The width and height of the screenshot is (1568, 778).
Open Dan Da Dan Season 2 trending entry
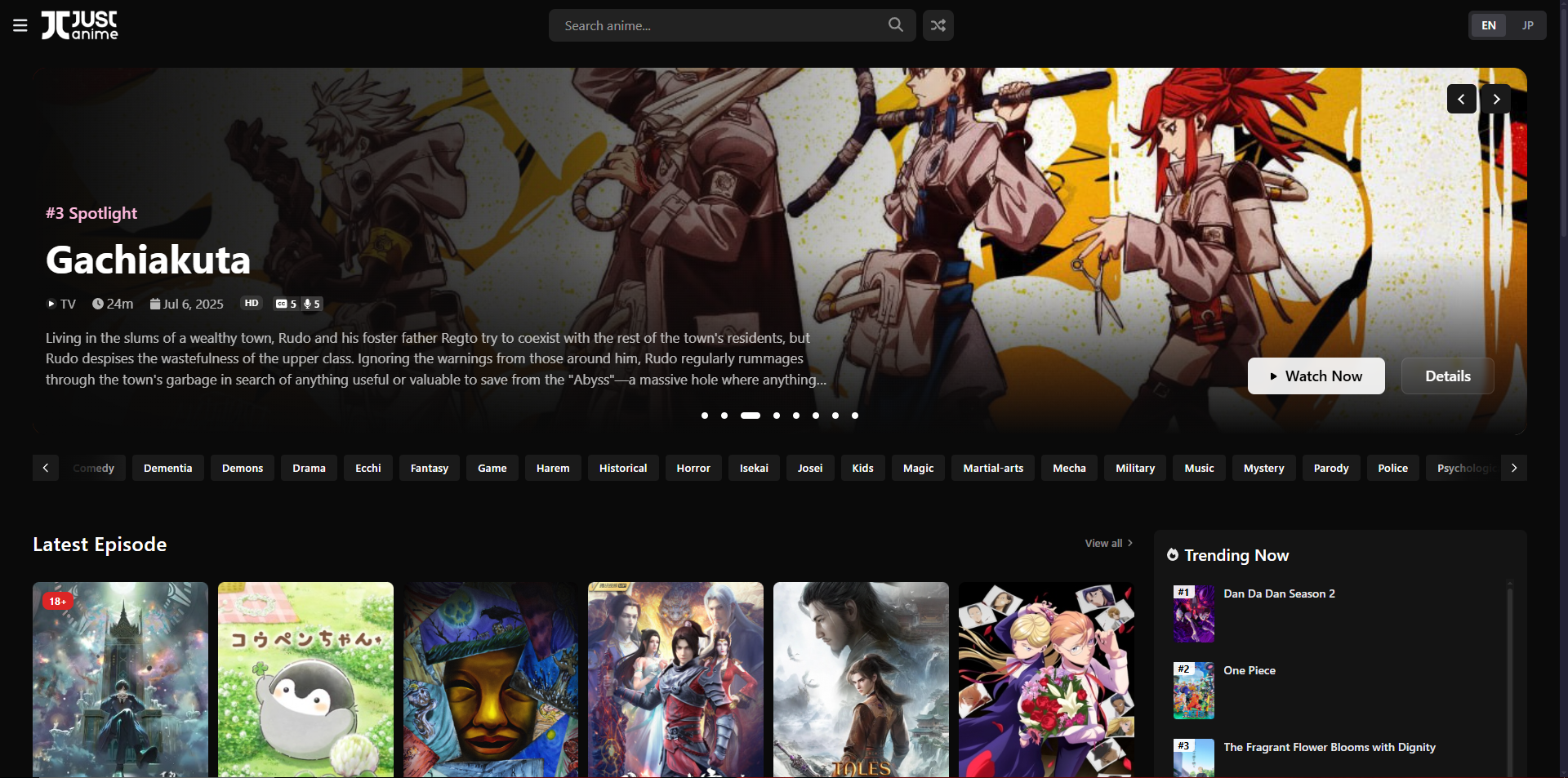tap(1279, 594)
